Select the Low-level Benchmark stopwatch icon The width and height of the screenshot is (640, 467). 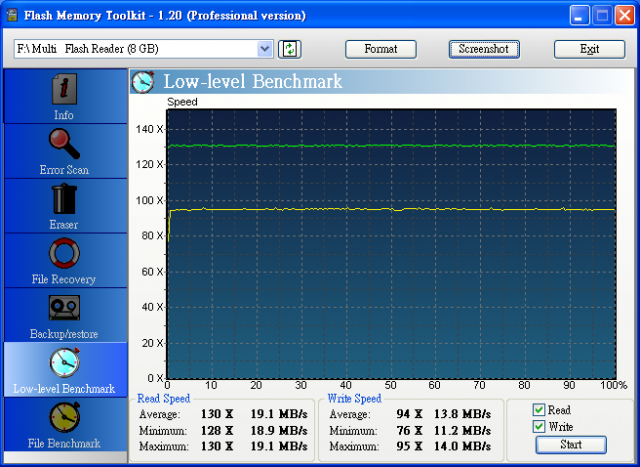[x=64, y=362]
